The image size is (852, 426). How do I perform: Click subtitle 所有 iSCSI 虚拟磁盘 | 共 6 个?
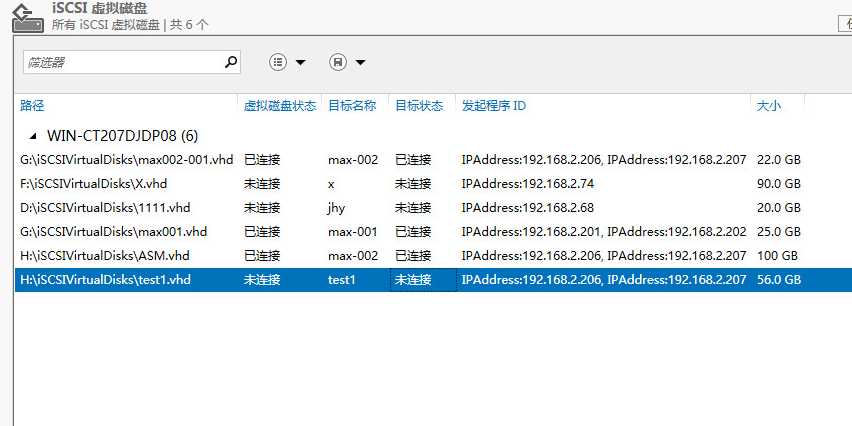(x=130, y=25)
